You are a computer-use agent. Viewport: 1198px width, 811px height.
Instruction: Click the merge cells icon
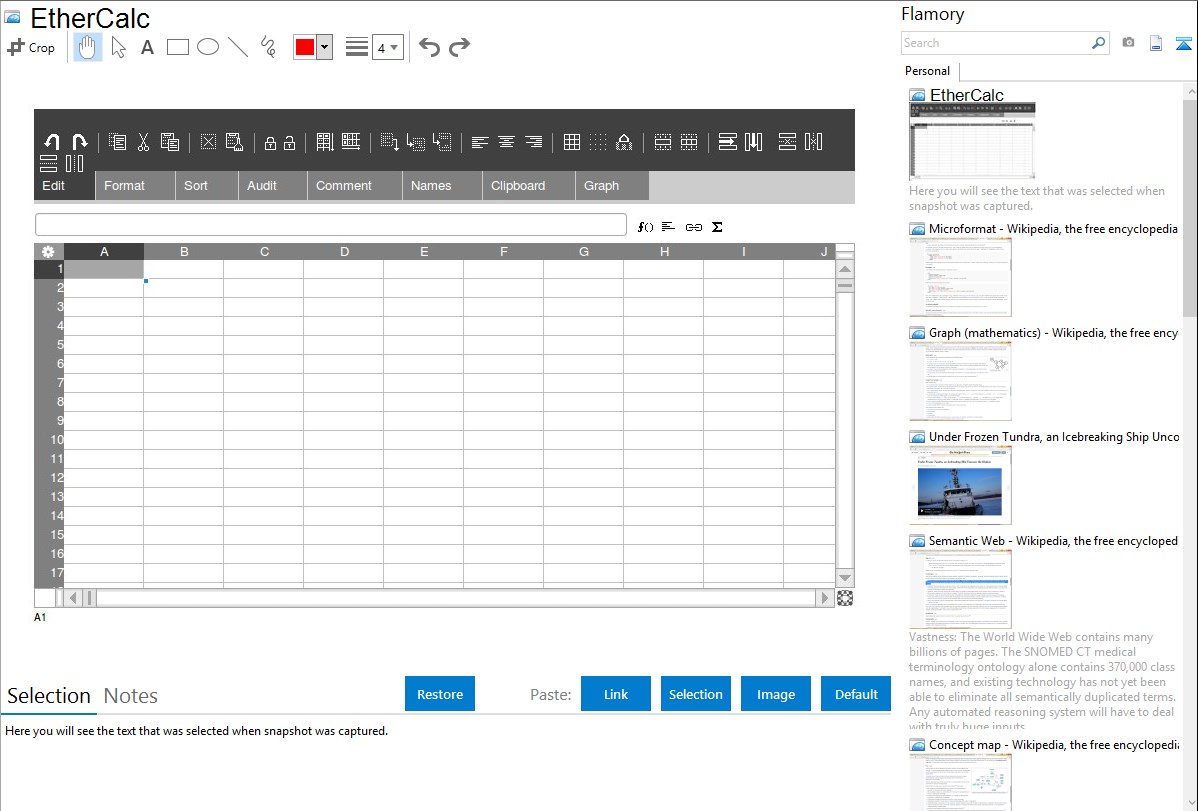point(662,141)
